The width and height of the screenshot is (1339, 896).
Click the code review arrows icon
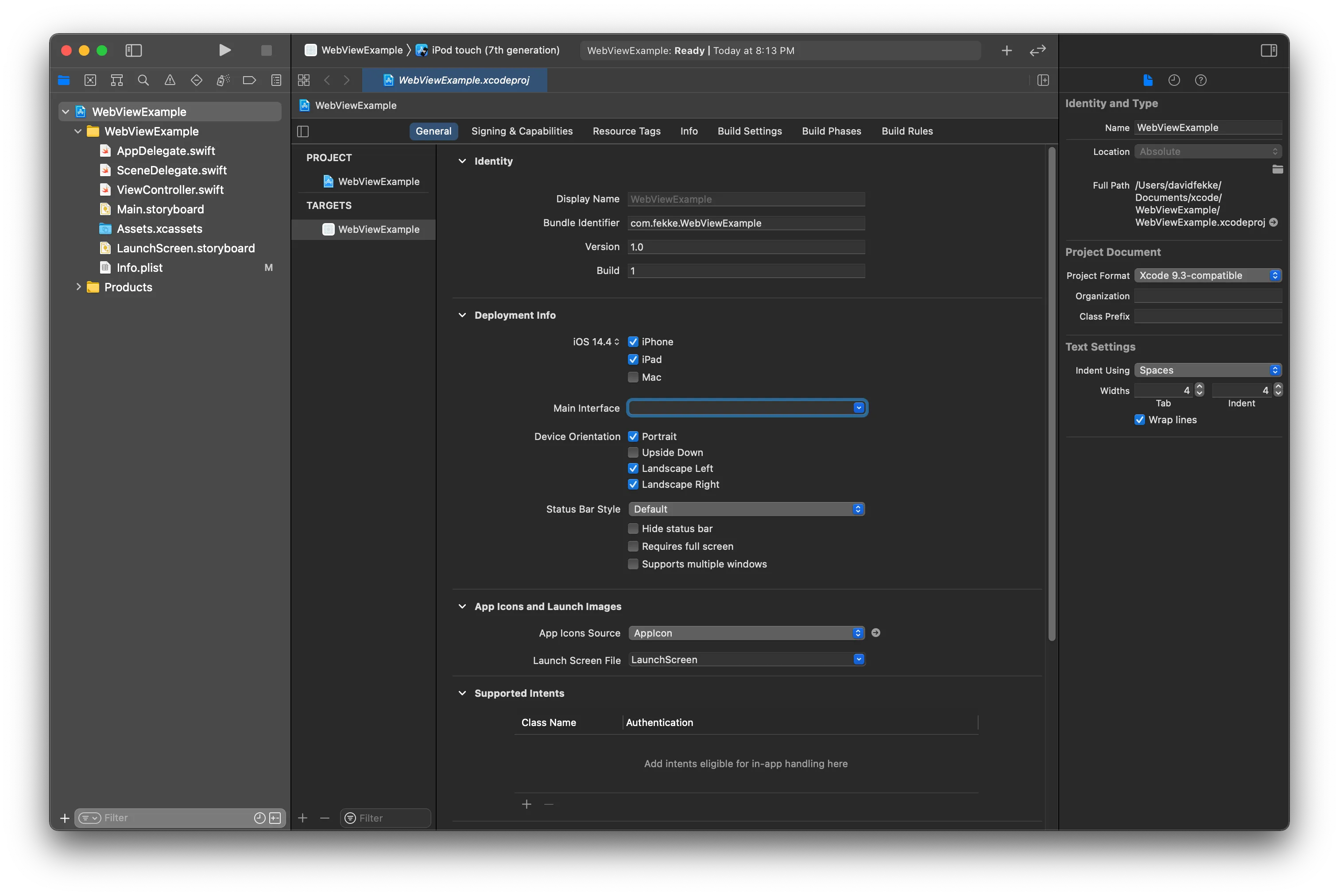click(x=1038, y=50)
